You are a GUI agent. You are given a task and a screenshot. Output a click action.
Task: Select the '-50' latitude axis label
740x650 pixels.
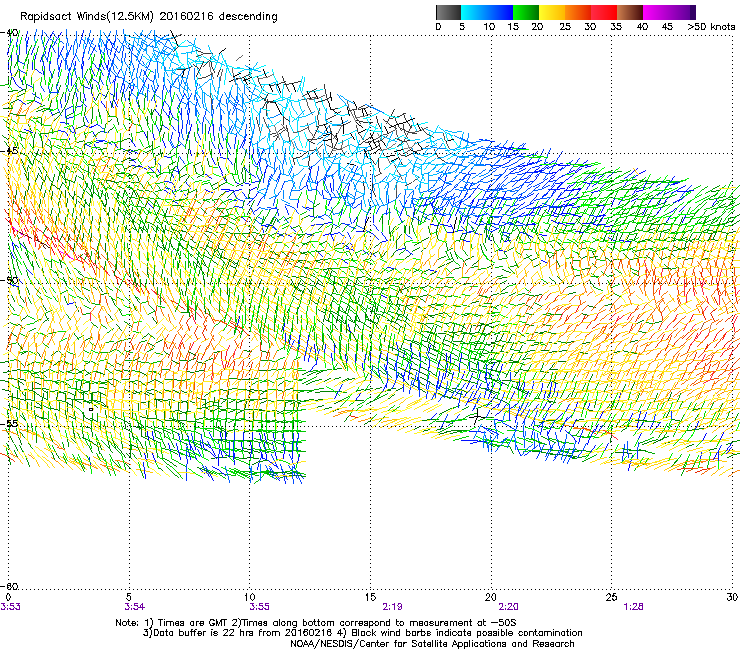(x=10, y=280)
